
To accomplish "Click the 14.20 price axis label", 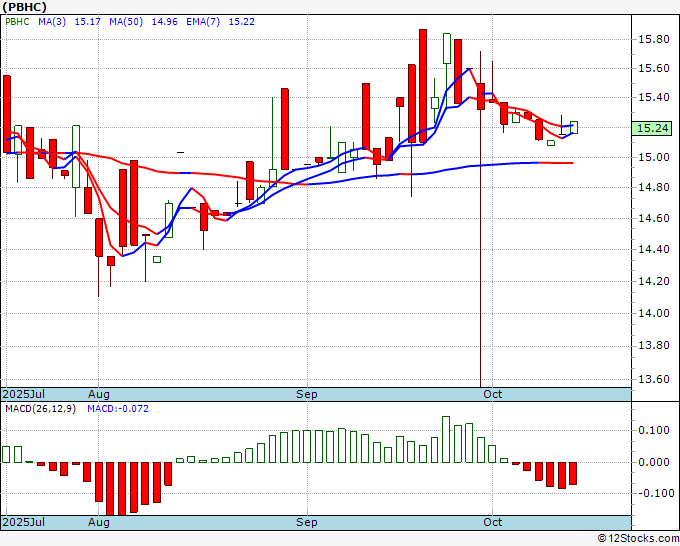I will tap(654, 281).
